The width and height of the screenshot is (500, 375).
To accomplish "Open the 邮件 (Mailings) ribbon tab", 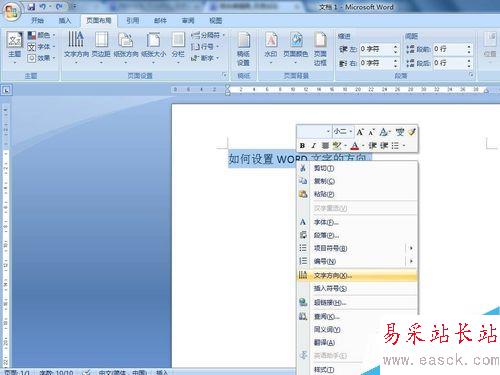I will (160, 21).
